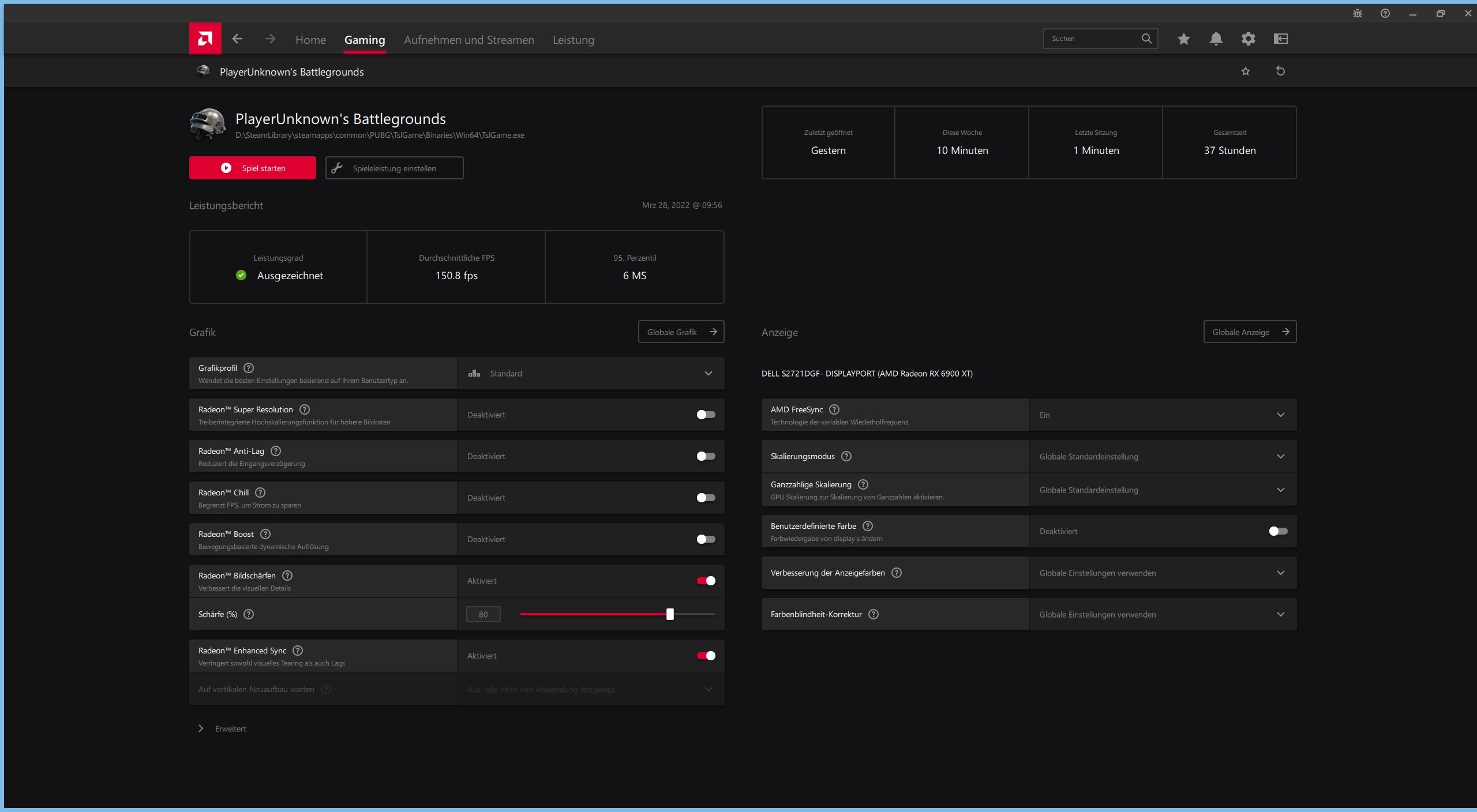Image resolution: width=1477 pixels, height=812 pixels.
Task: Enable the Radeon Anti-Lag toggle
Action: (x=706, y=456)
